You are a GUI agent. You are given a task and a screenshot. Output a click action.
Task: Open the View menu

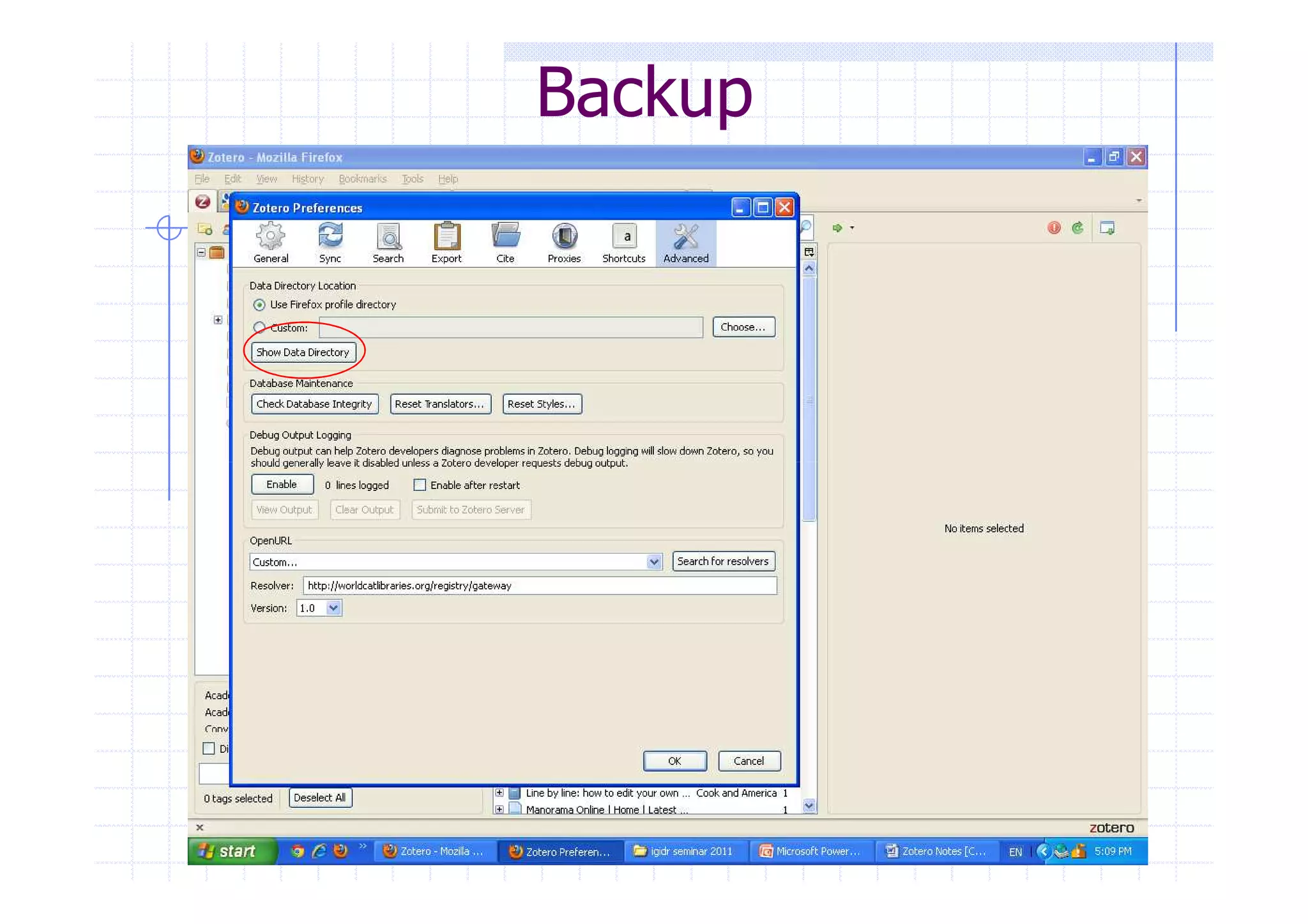(266, 179)
